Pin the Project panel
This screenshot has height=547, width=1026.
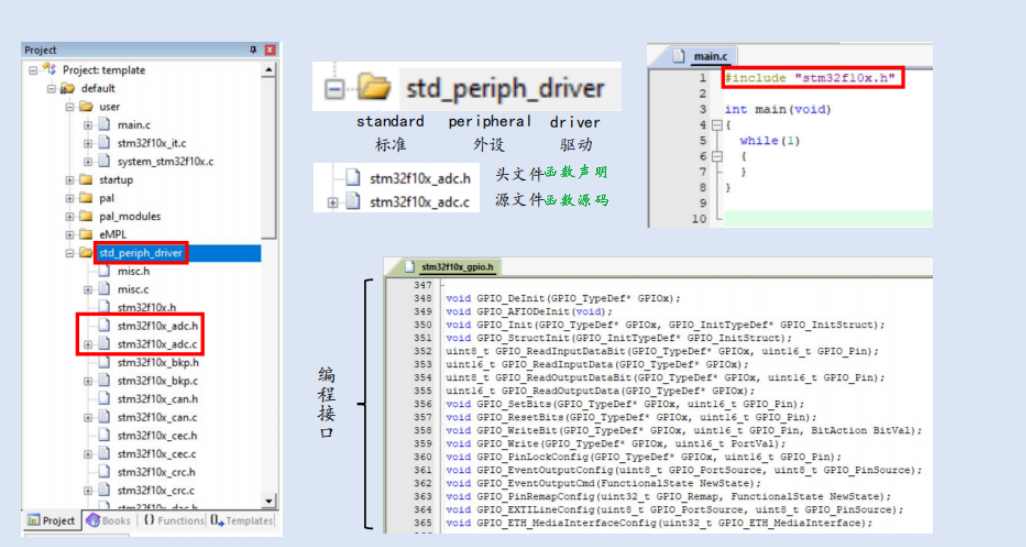tap(253, 50)
